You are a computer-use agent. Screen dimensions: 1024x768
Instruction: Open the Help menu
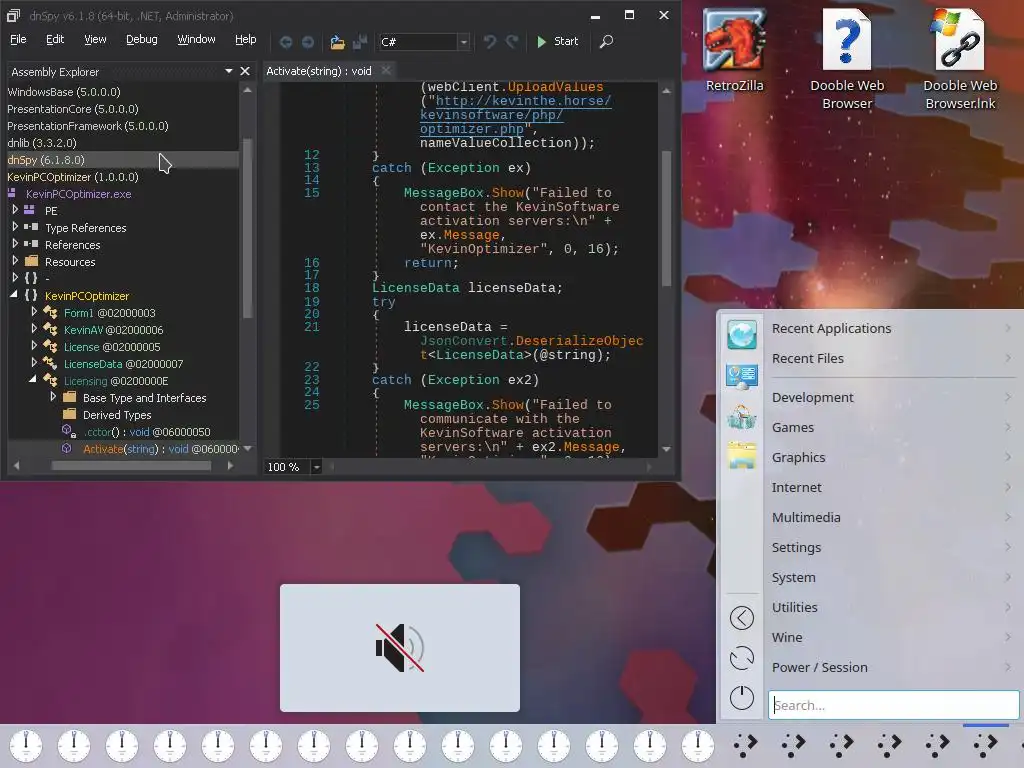(x=246, y=39)
